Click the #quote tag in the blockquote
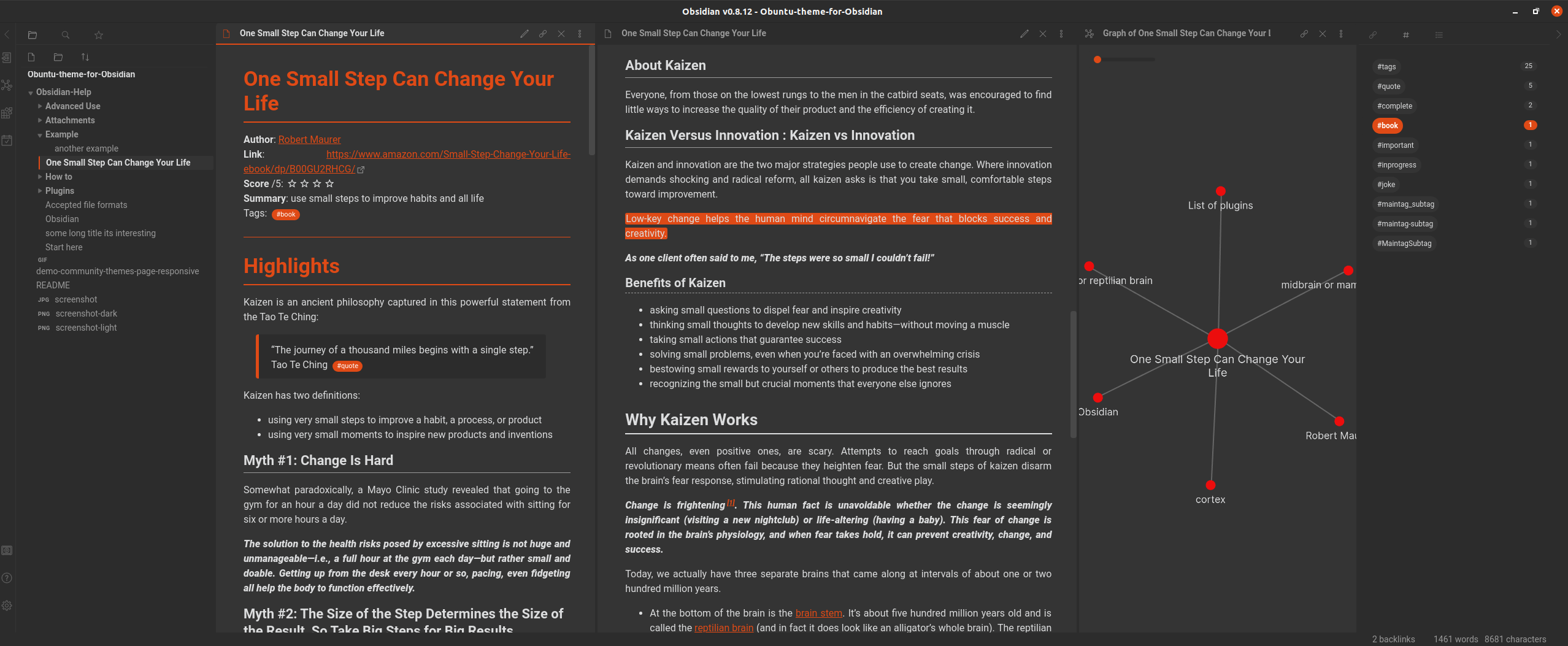Image resolution: width=1568 pixels, height=646 pixels. click(348, 366)
